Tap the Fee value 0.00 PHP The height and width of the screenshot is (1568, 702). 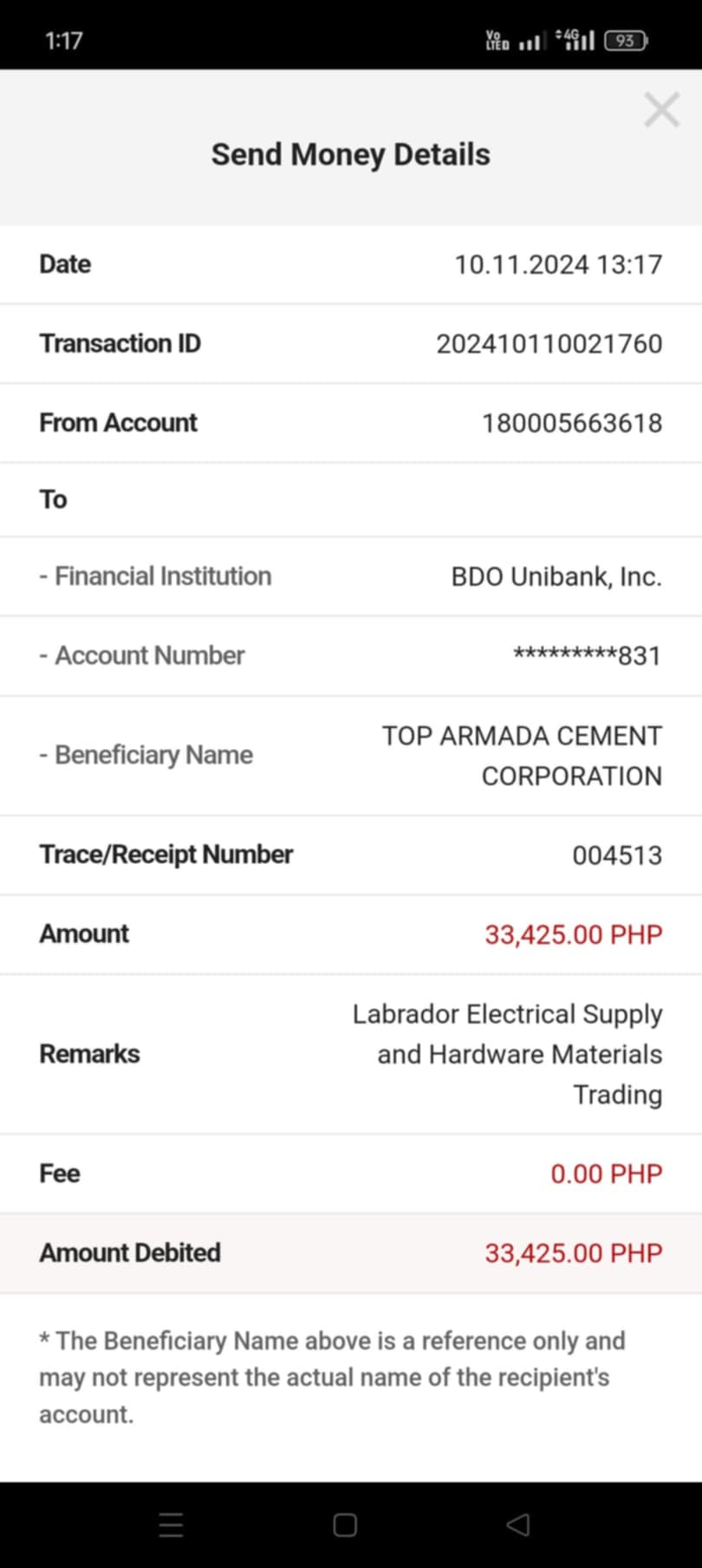click(x=606, y=1174)
